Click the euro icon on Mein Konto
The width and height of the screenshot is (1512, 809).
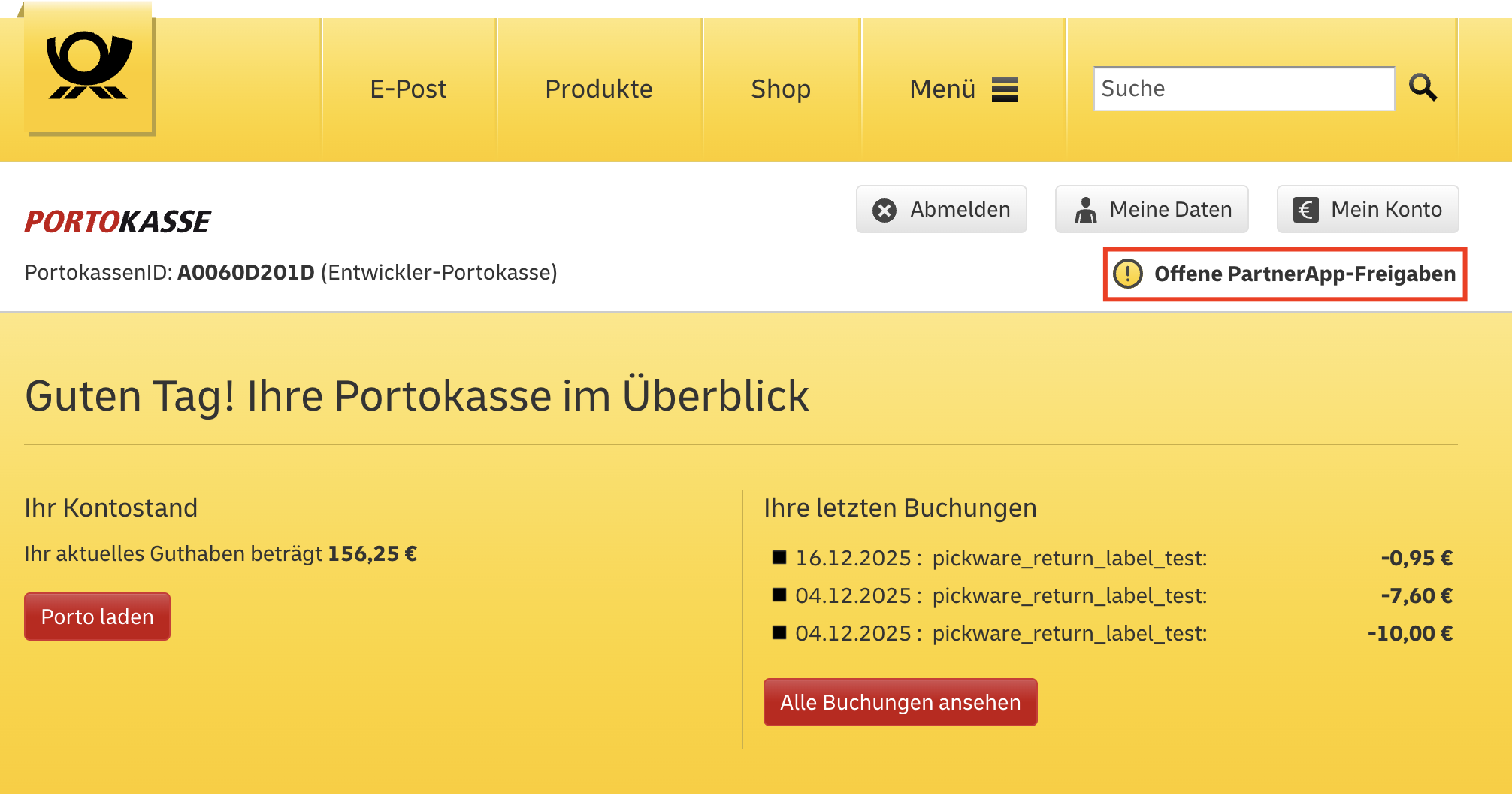pyautogui.click(x=1305, y=210)
